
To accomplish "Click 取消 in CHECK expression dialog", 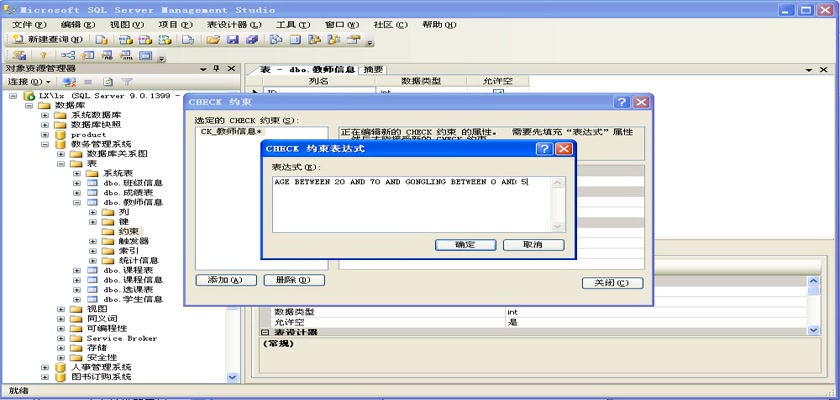I will (534, 245).
